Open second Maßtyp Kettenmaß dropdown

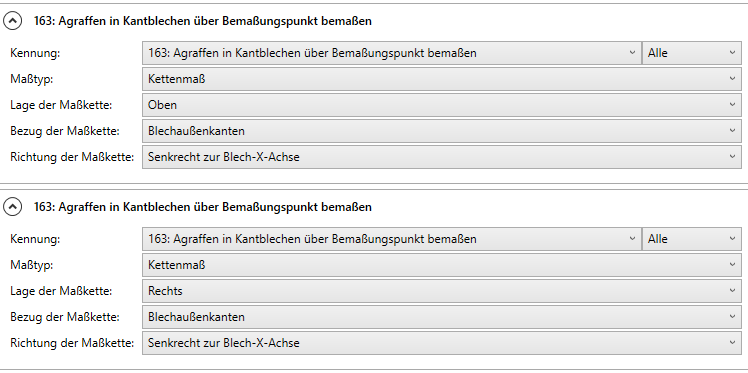(x=442, y=265)
